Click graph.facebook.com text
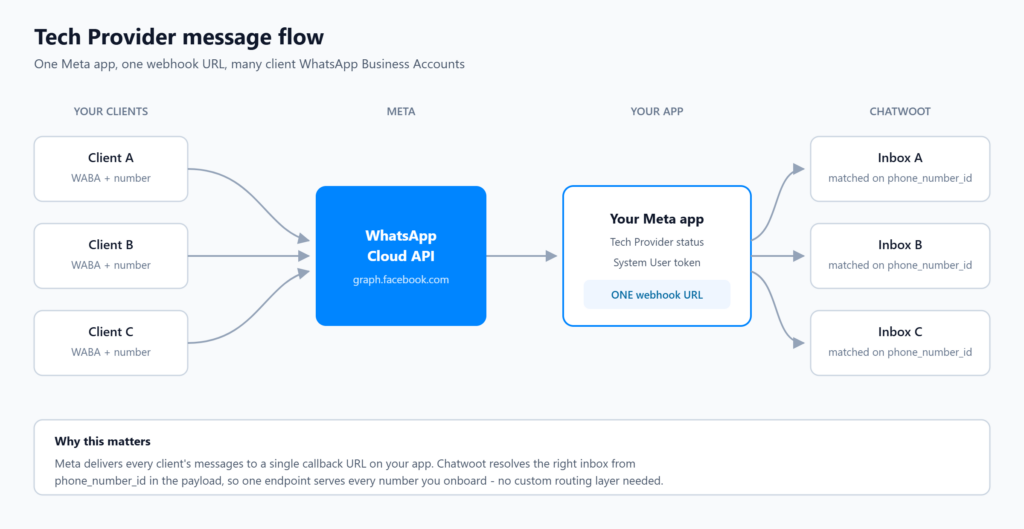1024x529 pixels. tap(401, 280)
